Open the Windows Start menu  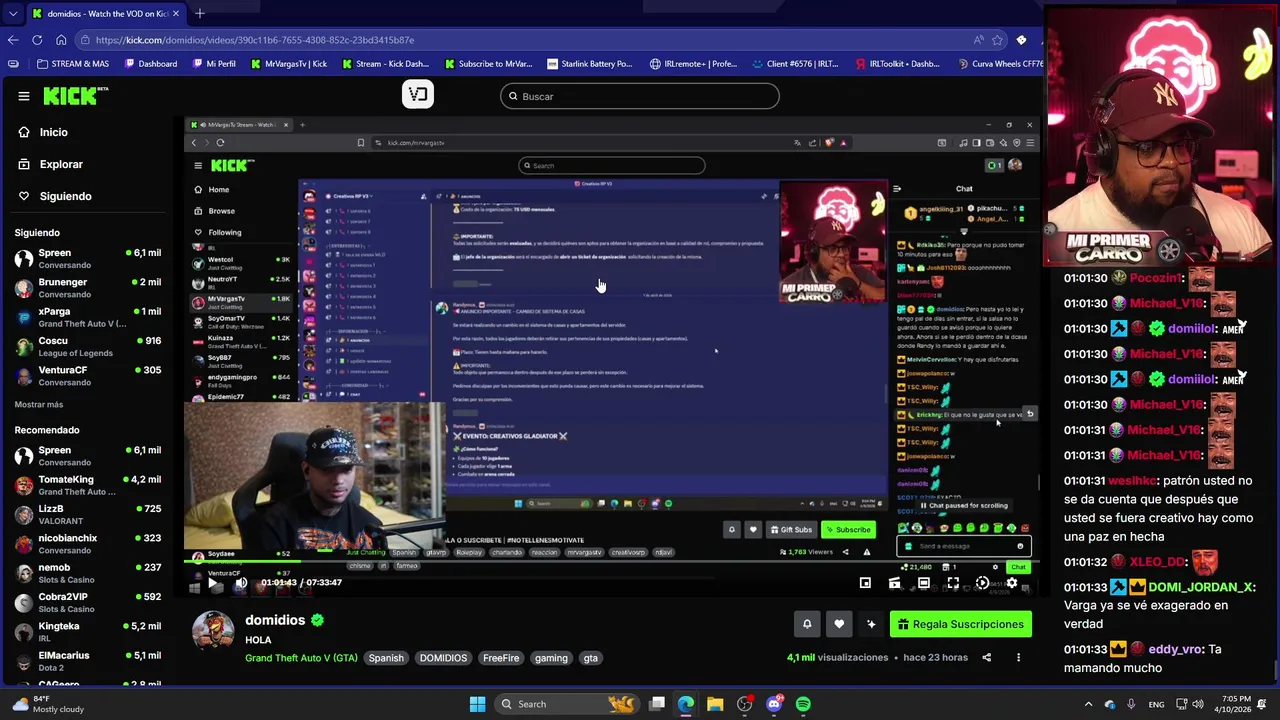click(x=477, y=704)
